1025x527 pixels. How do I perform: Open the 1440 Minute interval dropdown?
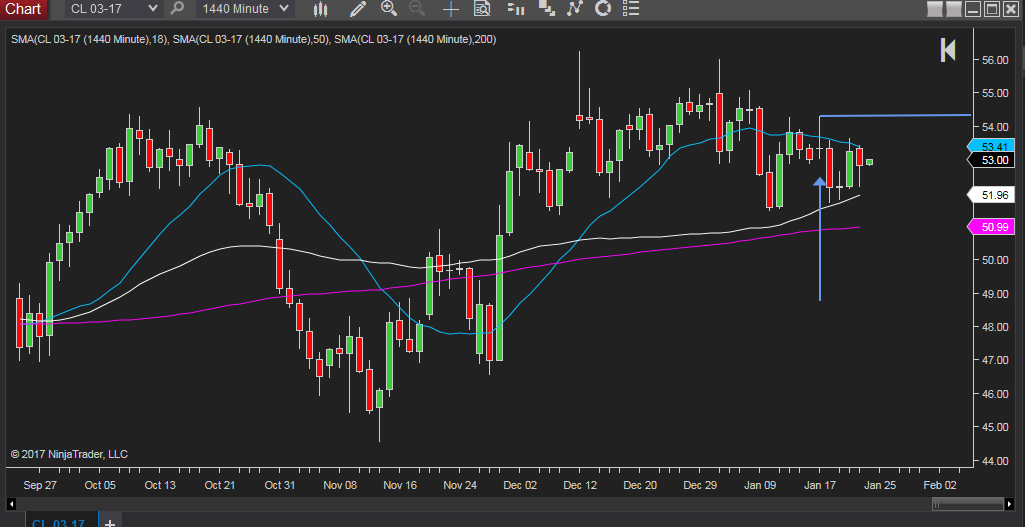(245, 9)
